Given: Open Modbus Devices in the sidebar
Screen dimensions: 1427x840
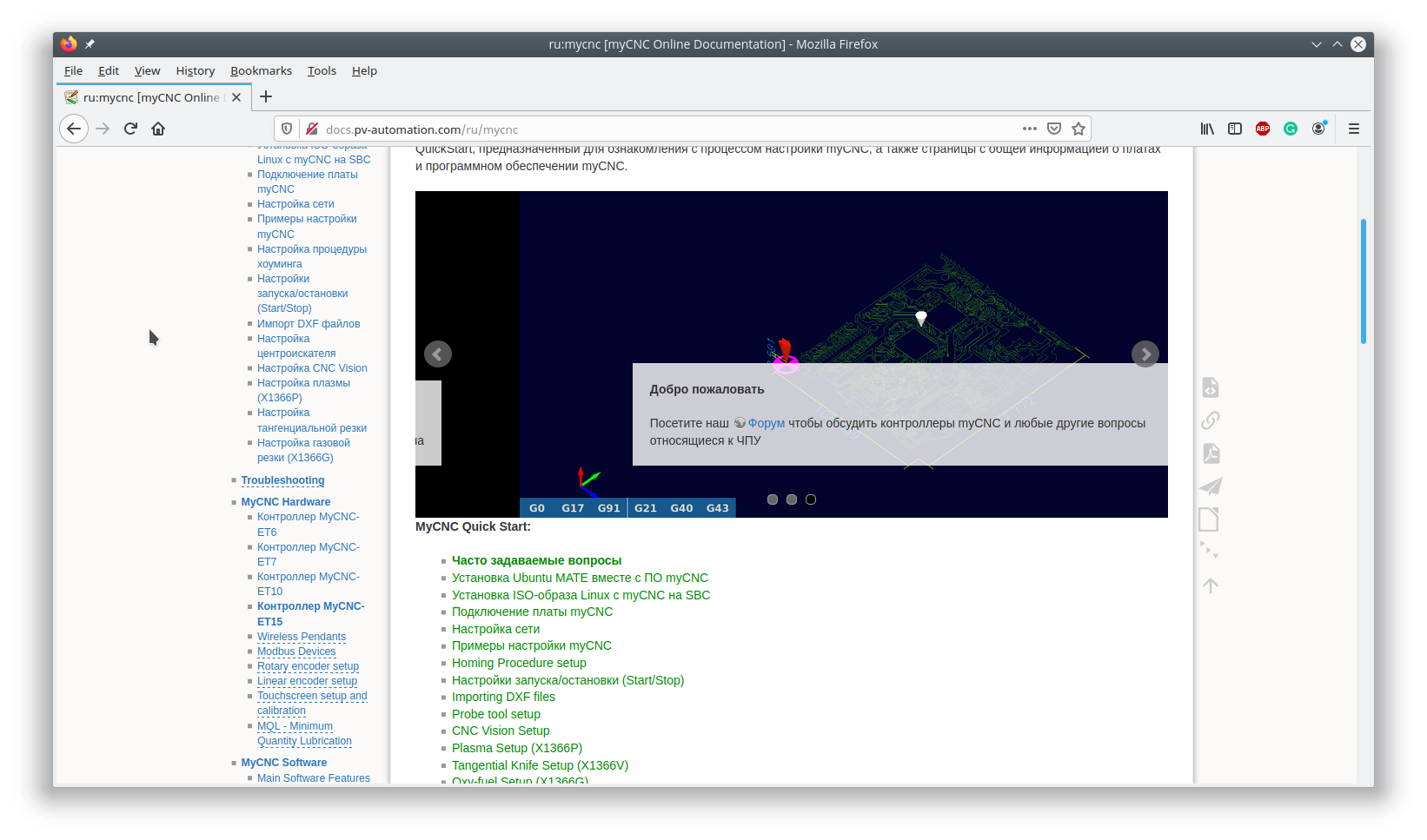Looking at the screenshot, I should point(296,651).
